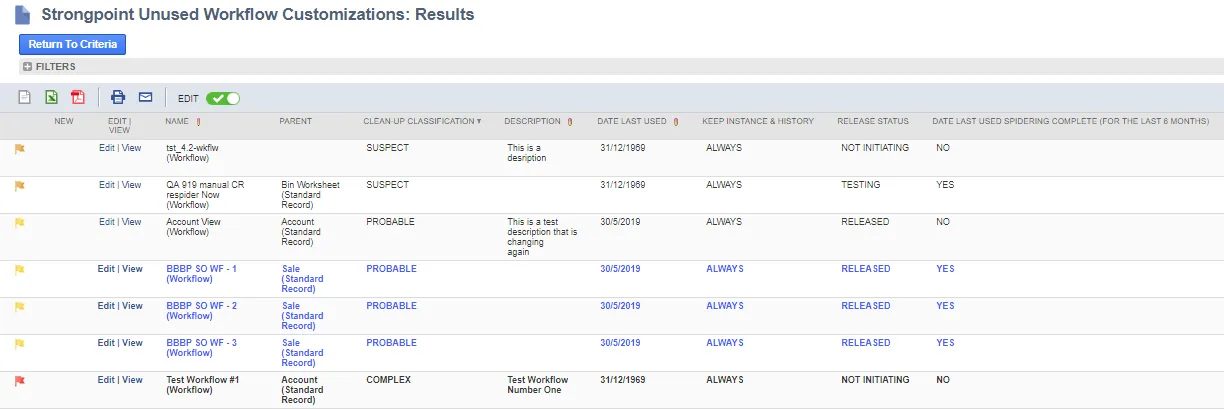
Task: Click yellow flag on BBBP SO WF - 3 row
Action: coord(19,343)
